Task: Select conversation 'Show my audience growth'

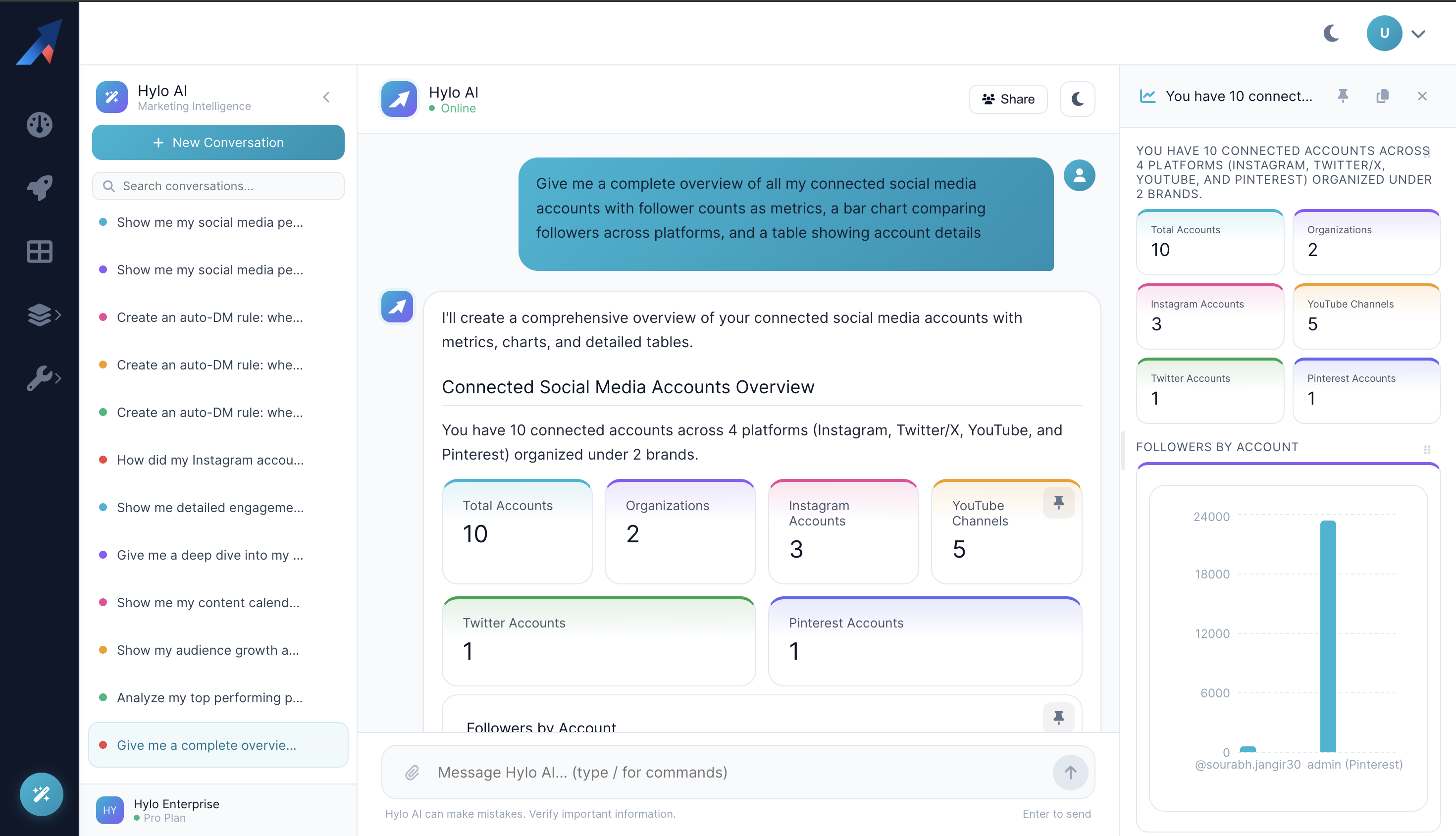Action: pyautogui.click(x=208, y=650)
